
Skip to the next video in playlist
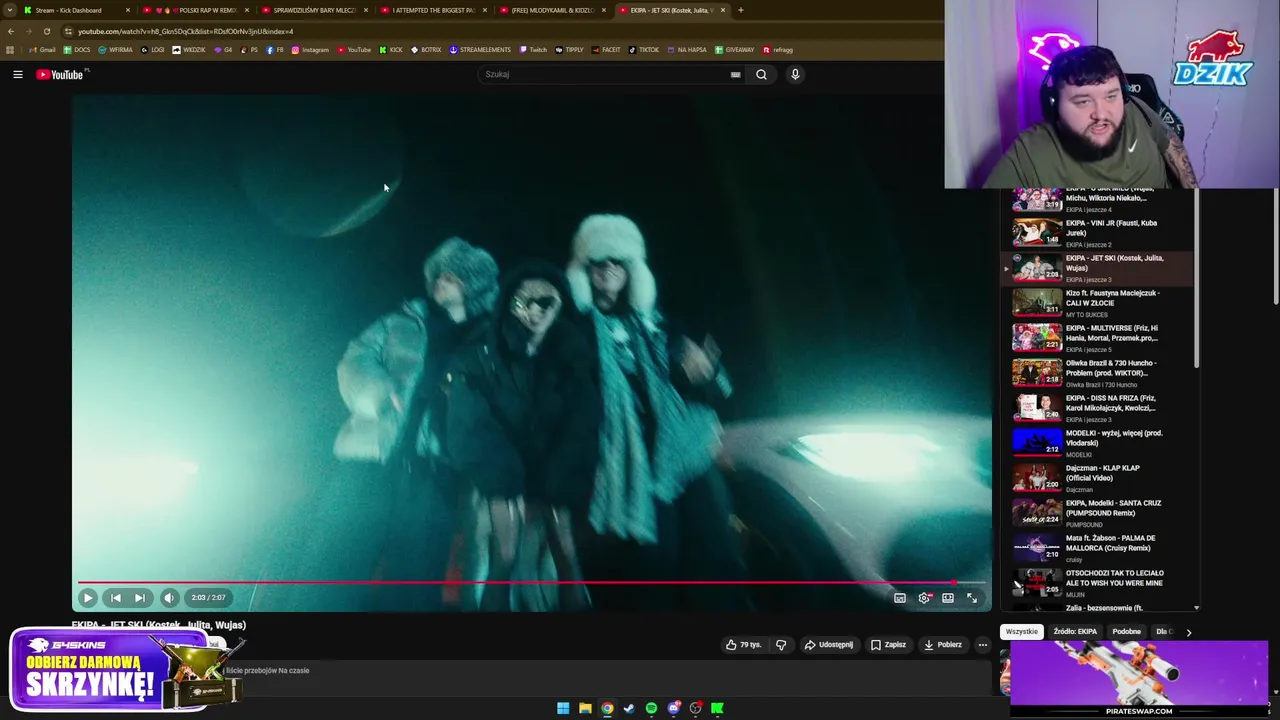(140, 598)
